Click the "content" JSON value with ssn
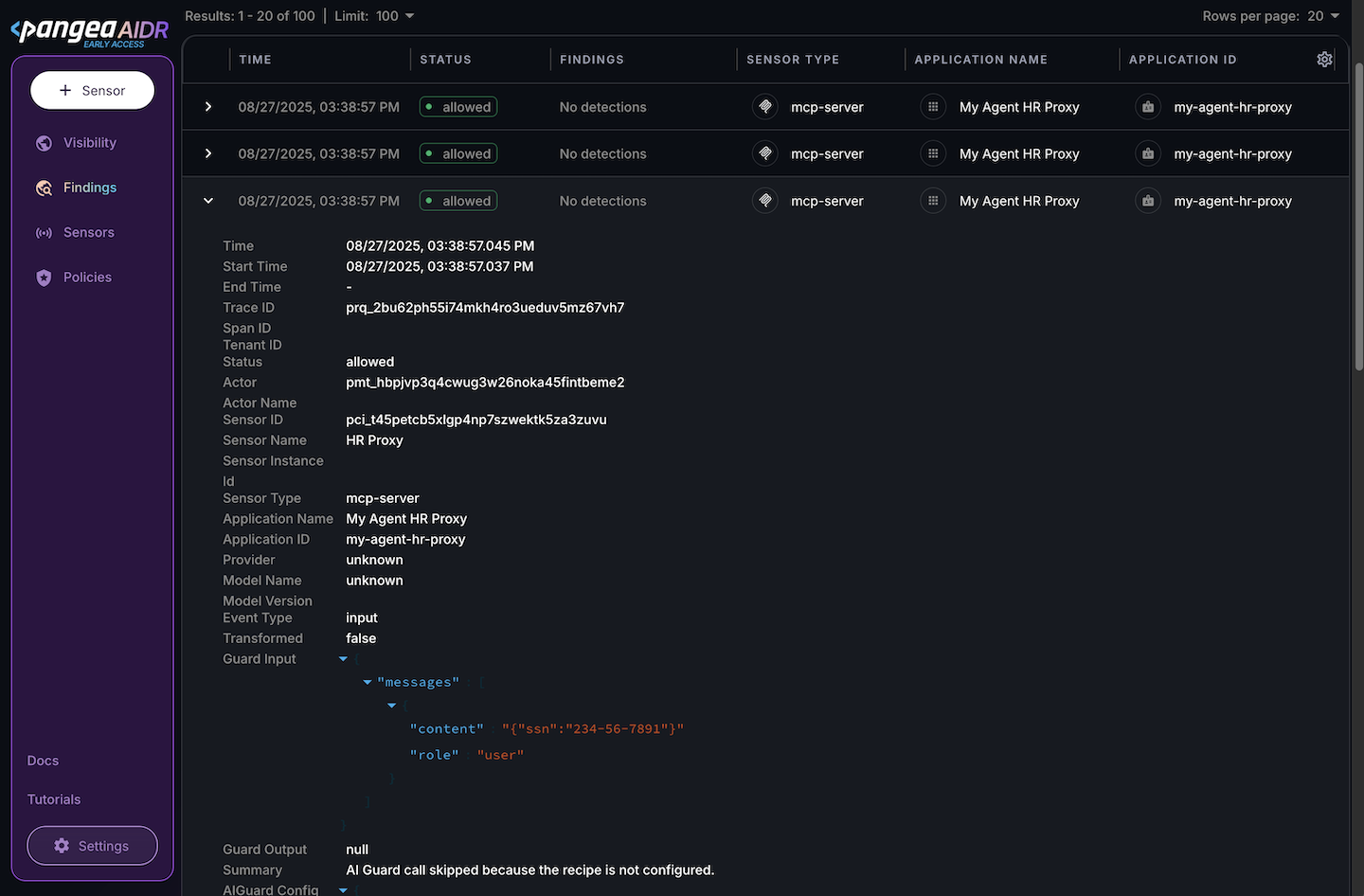 tap(593, 729)
